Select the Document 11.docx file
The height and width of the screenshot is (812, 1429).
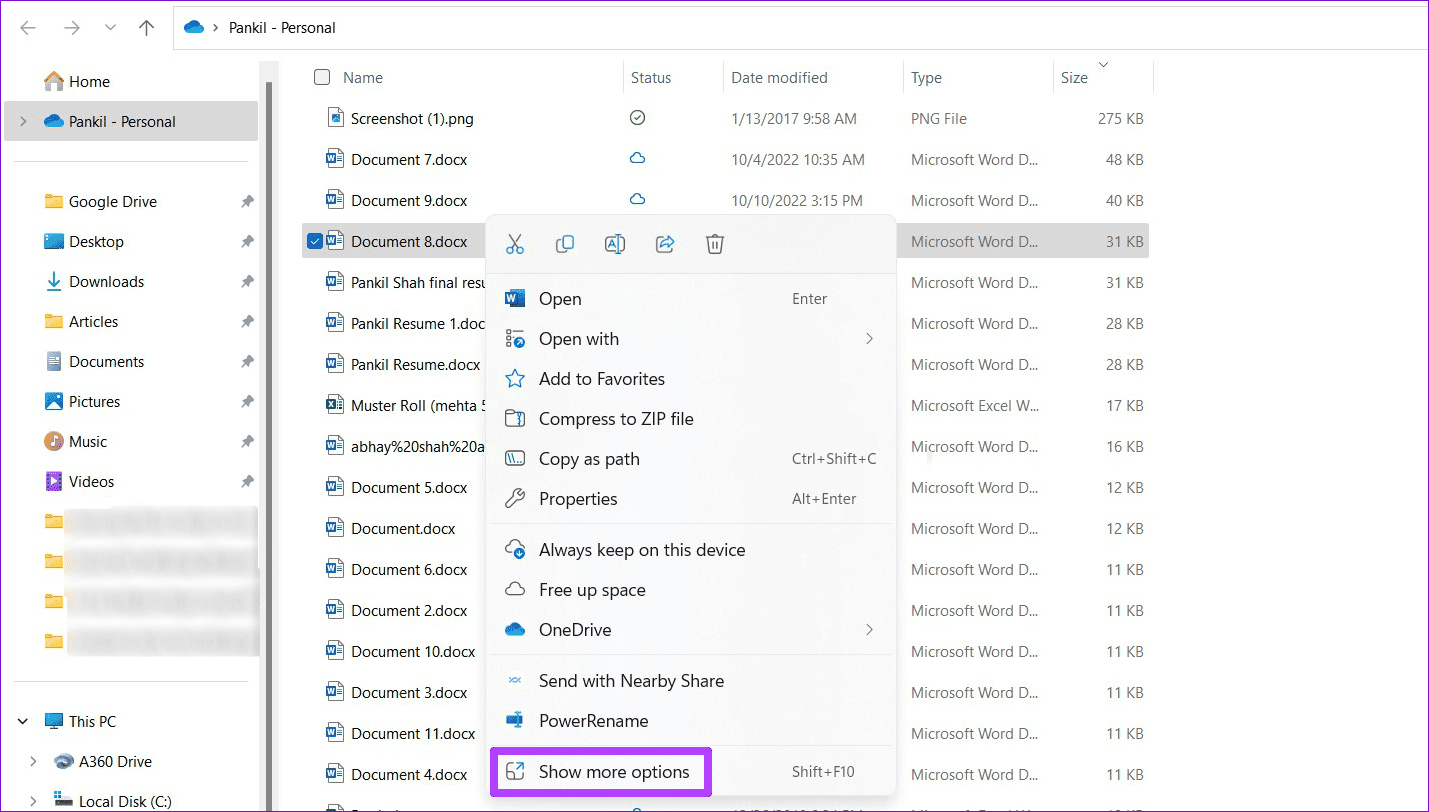click(413, 733)
